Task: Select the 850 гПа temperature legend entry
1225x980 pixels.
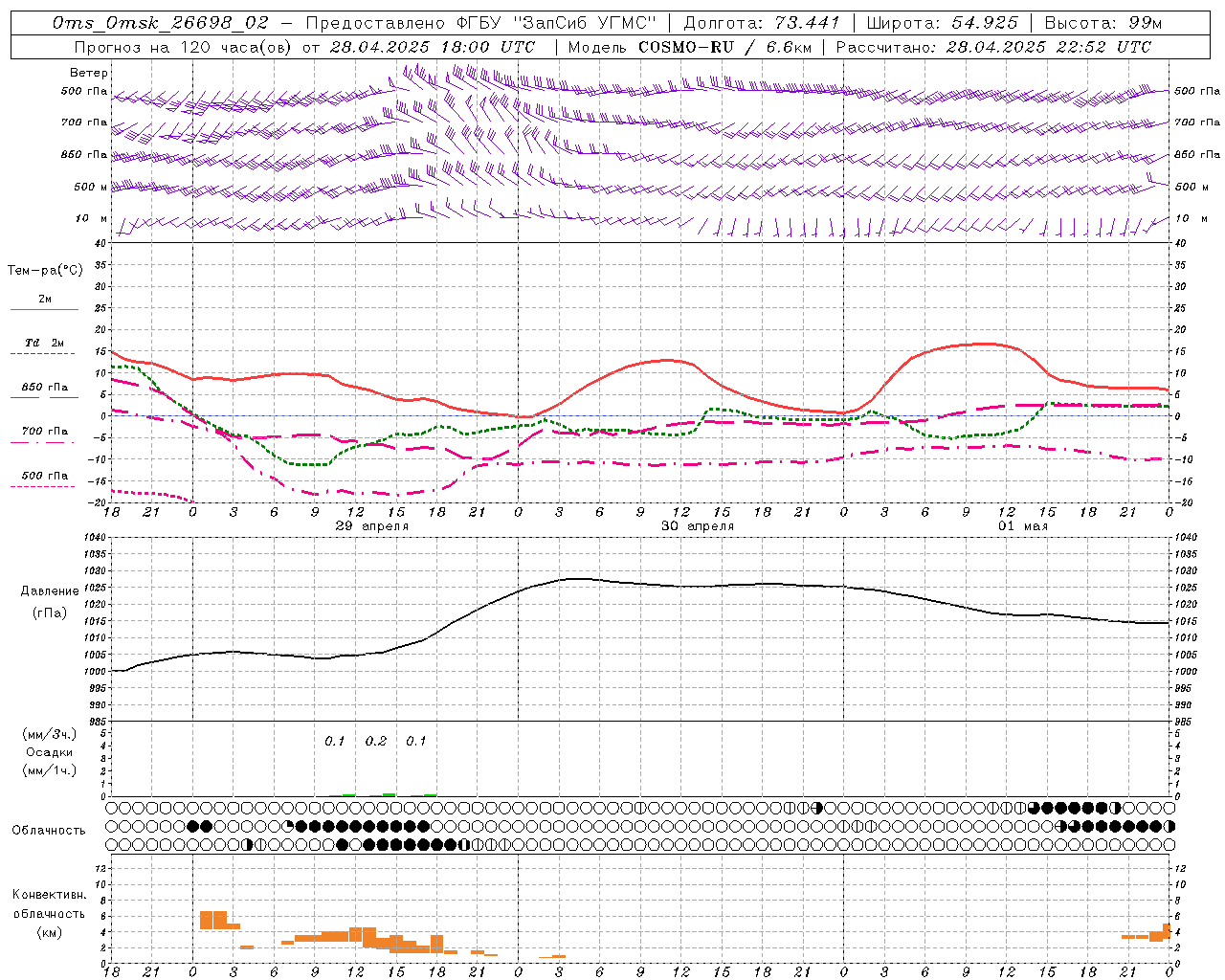Action: [x=44, y=388]
